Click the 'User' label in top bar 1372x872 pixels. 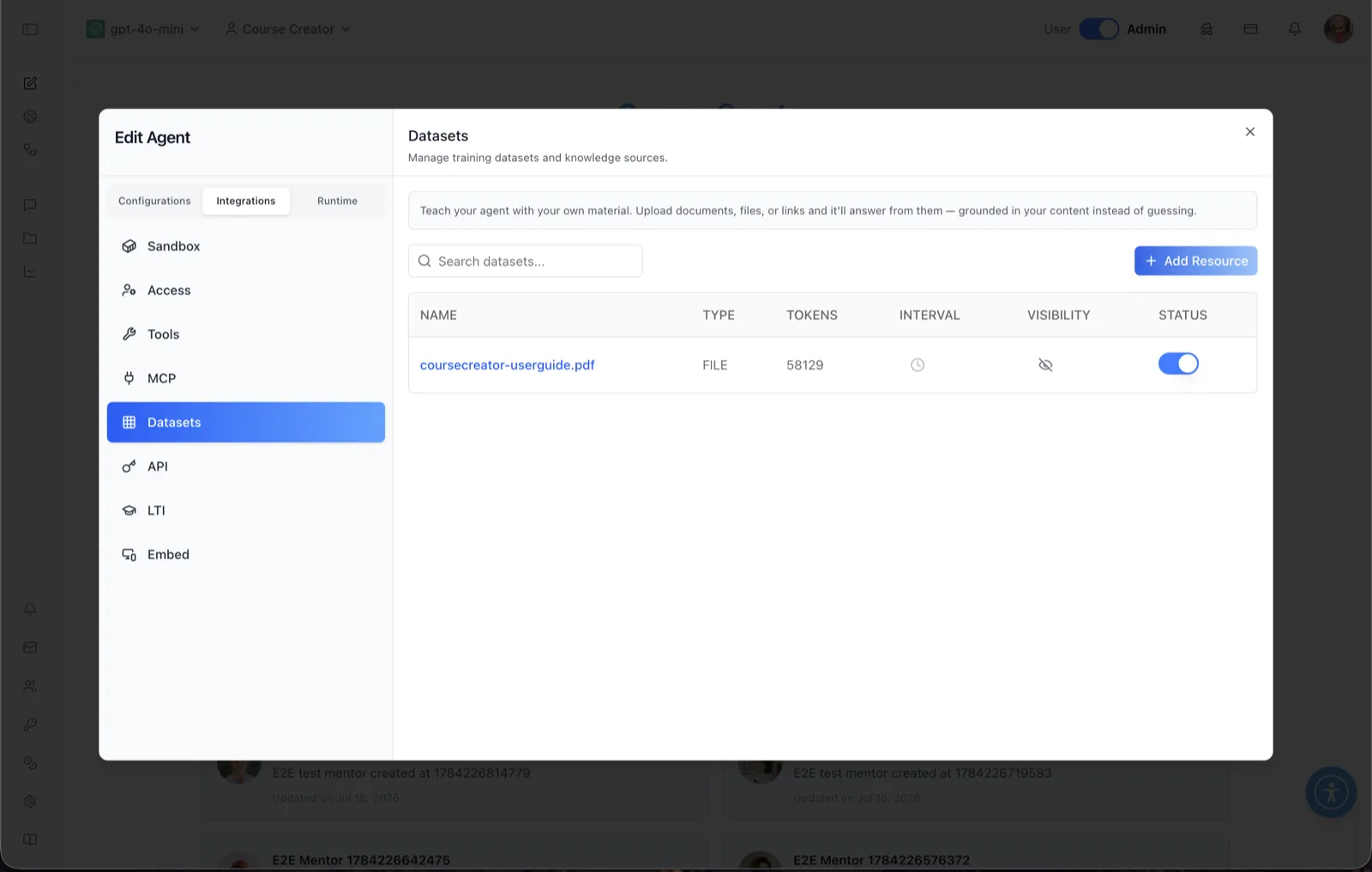point(1057,29)
